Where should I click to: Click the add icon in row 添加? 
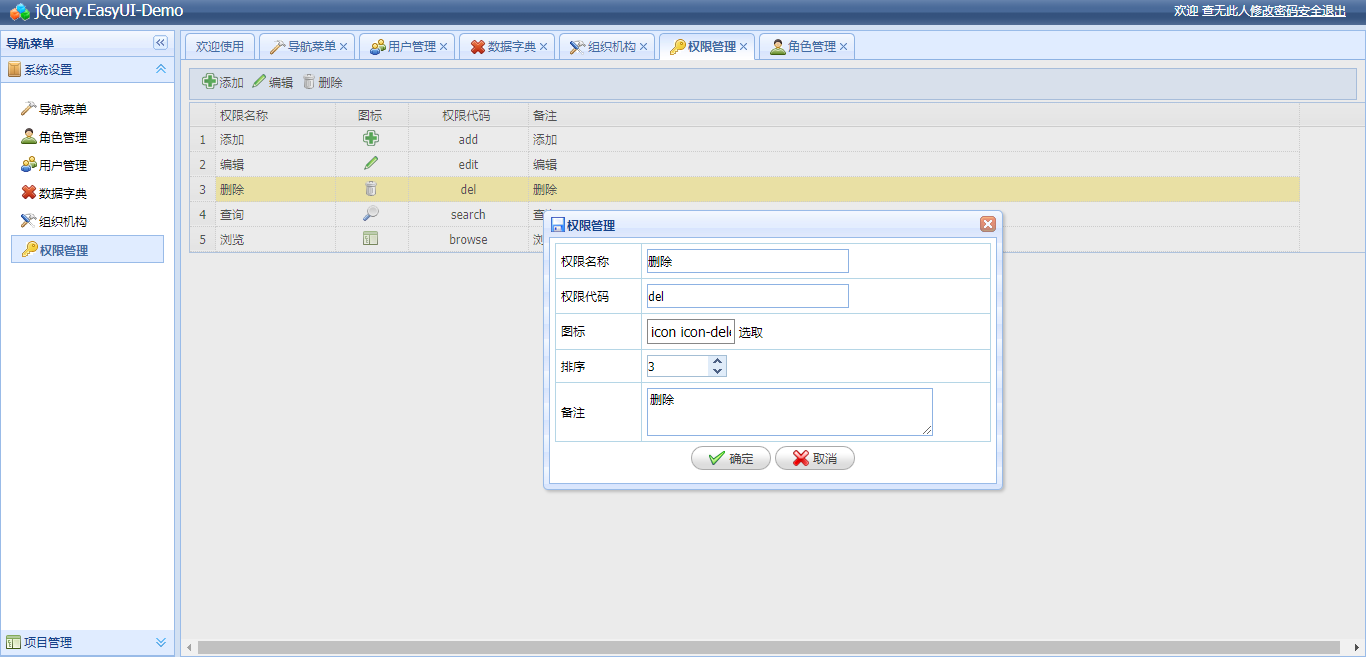click(x=371, y=139)
